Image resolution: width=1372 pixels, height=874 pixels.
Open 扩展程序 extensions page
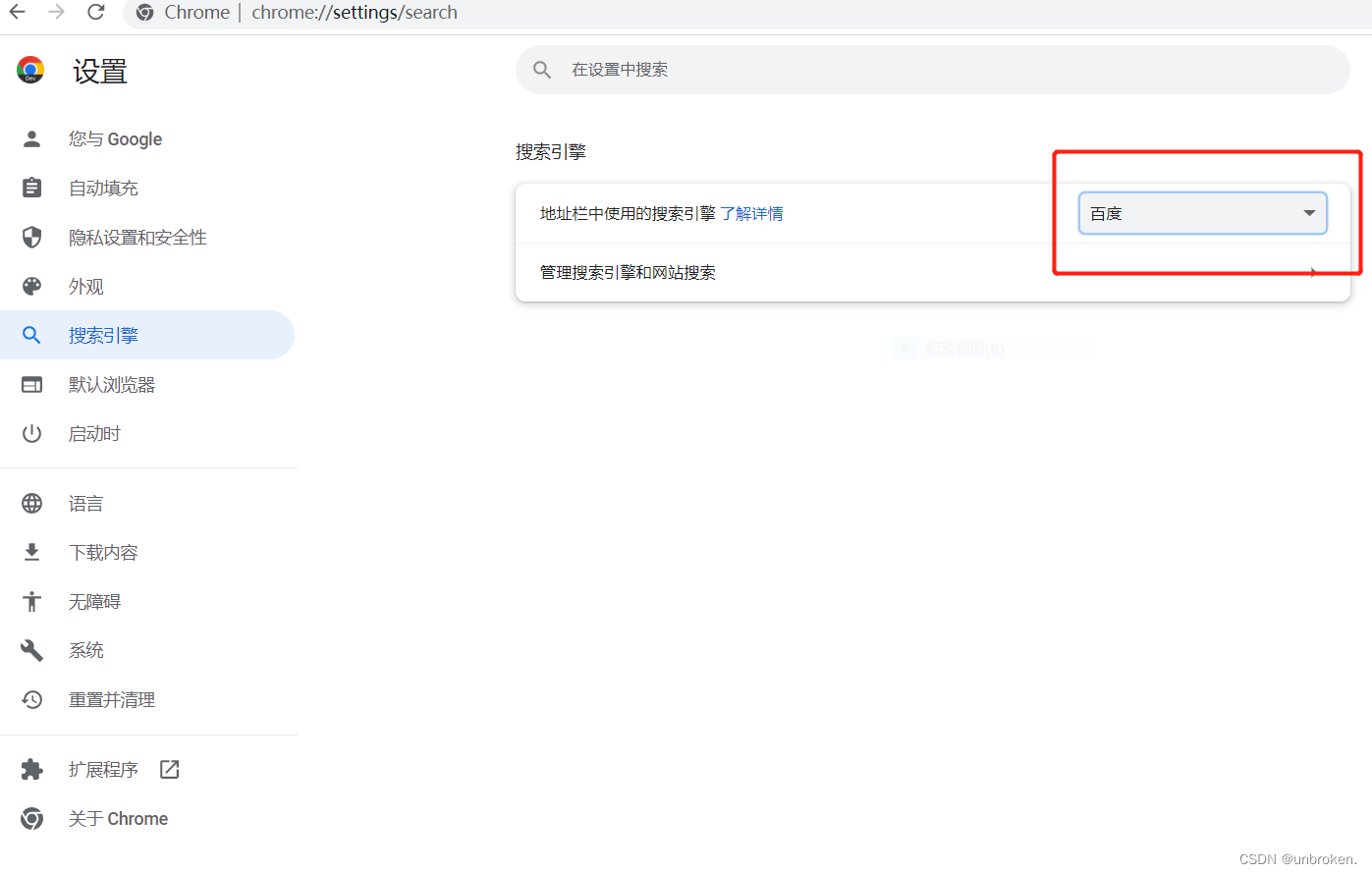(147, 769)
